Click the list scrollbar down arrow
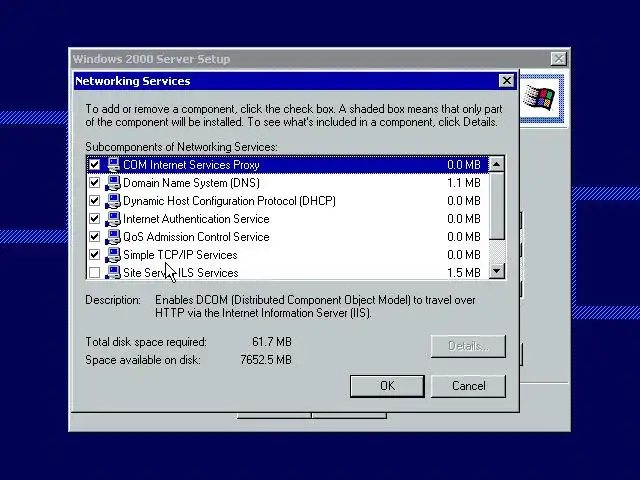The width and height of the screenshot is (640, 480). pyautogui.click(x=497, y=271)
